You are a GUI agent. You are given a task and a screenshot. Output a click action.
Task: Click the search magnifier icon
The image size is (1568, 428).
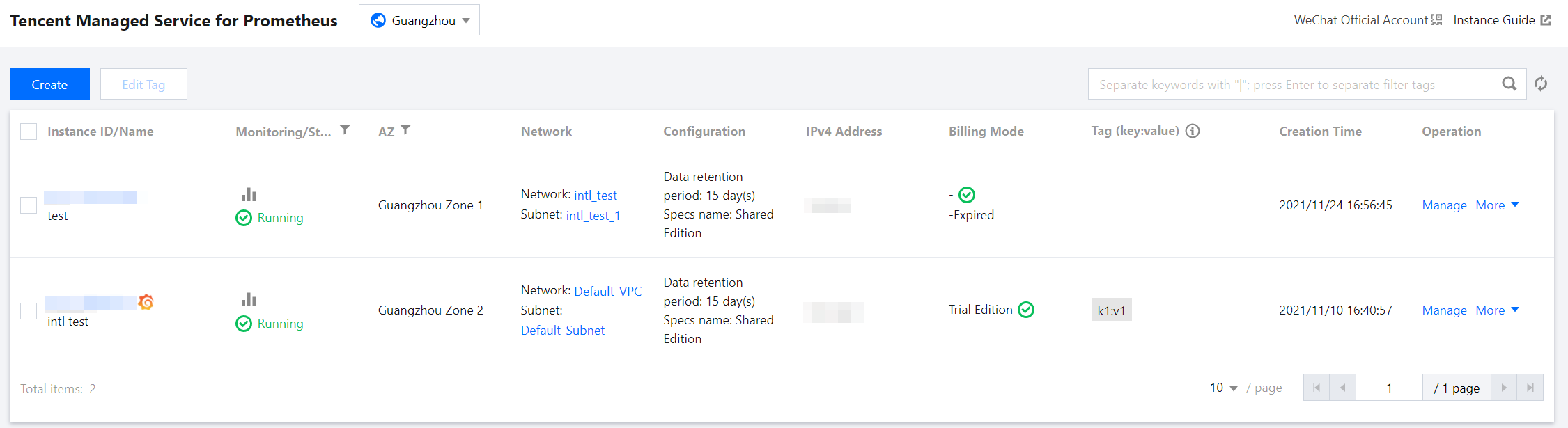click(1509, 84)
